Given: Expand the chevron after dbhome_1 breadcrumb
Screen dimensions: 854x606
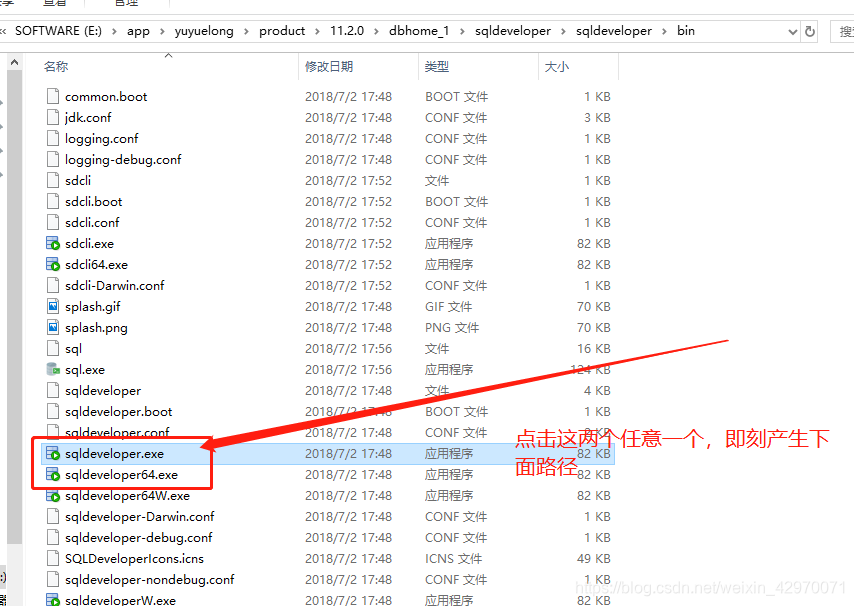Looking at the screenshot, I should click(462, 32).
